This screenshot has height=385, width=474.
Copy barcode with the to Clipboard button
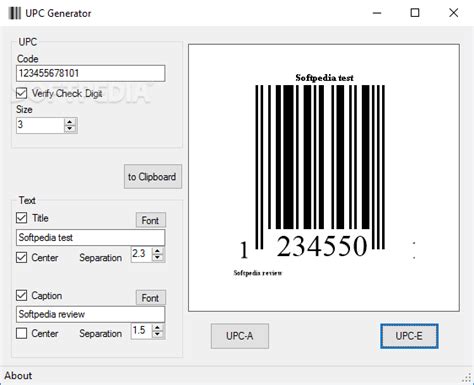pyautogui.click(x=153, y=177)
